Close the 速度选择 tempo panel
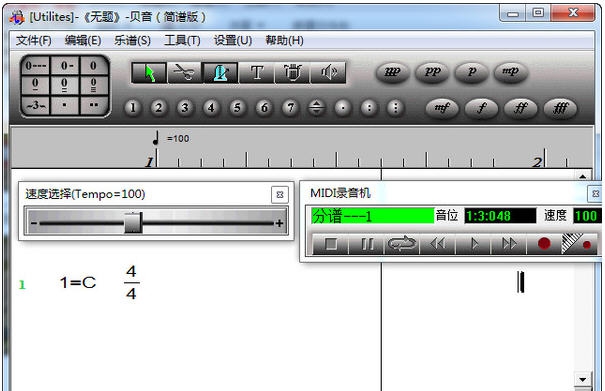The image size is (605, 391). pyautogui.click(x=280, y=195)
